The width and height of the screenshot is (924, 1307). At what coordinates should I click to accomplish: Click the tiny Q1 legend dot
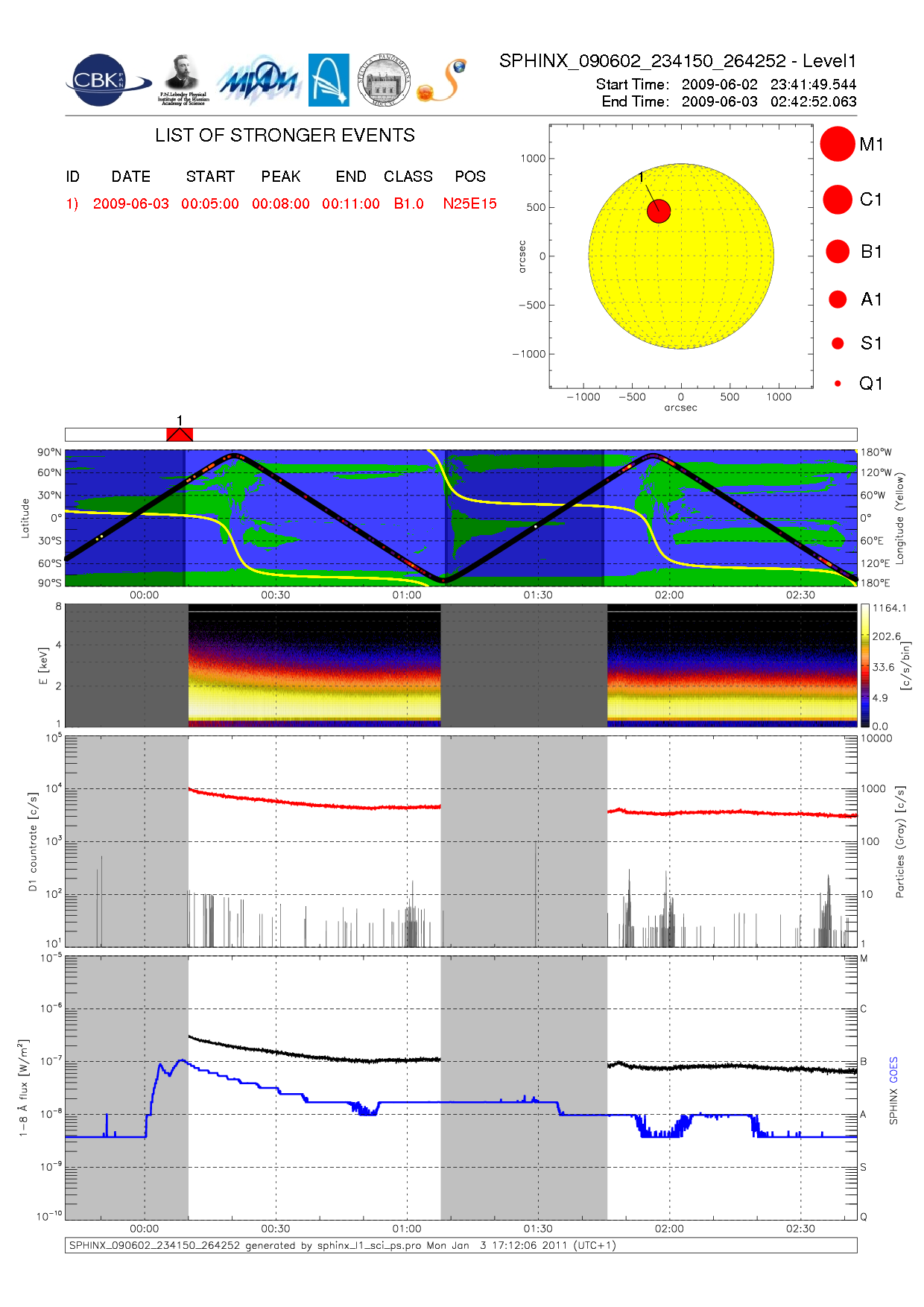[x=838, y=383]
